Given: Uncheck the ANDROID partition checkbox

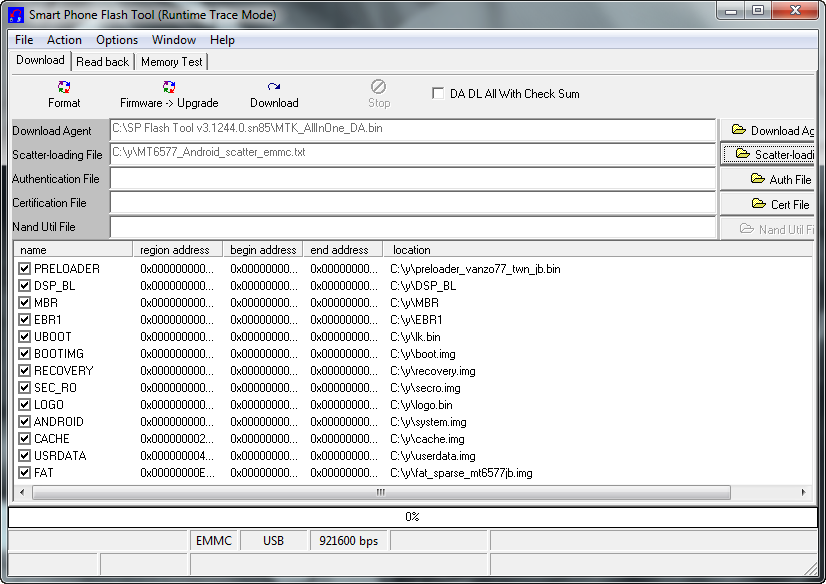Looking at the screenshot, I should [24, 421].
